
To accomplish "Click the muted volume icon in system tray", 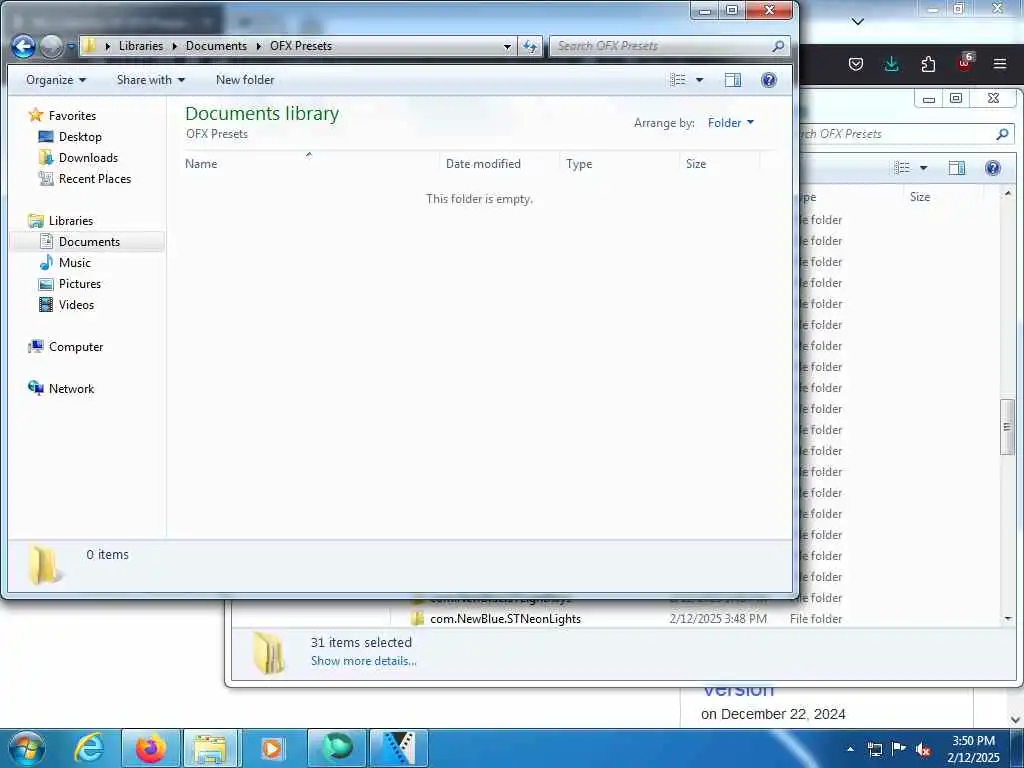I will [923, 750].
